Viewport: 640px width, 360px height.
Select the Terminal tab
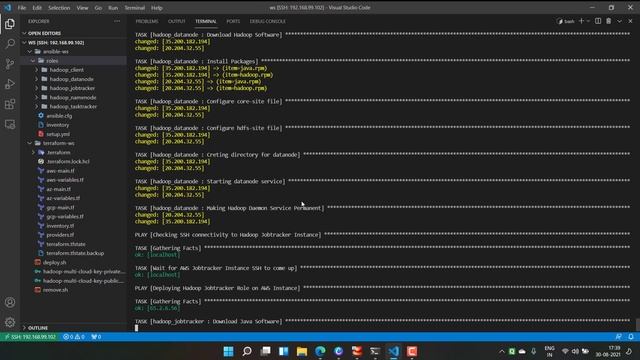tap(206, 21)
